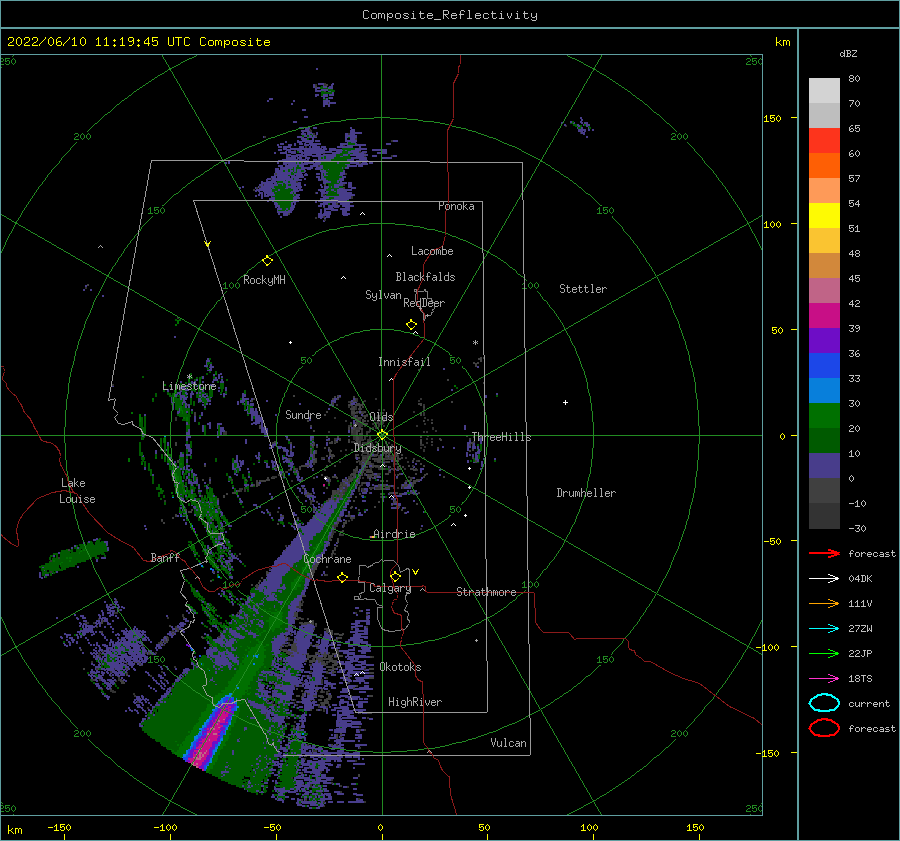
Task: Click the Sundre label
Action: [303, 415]
